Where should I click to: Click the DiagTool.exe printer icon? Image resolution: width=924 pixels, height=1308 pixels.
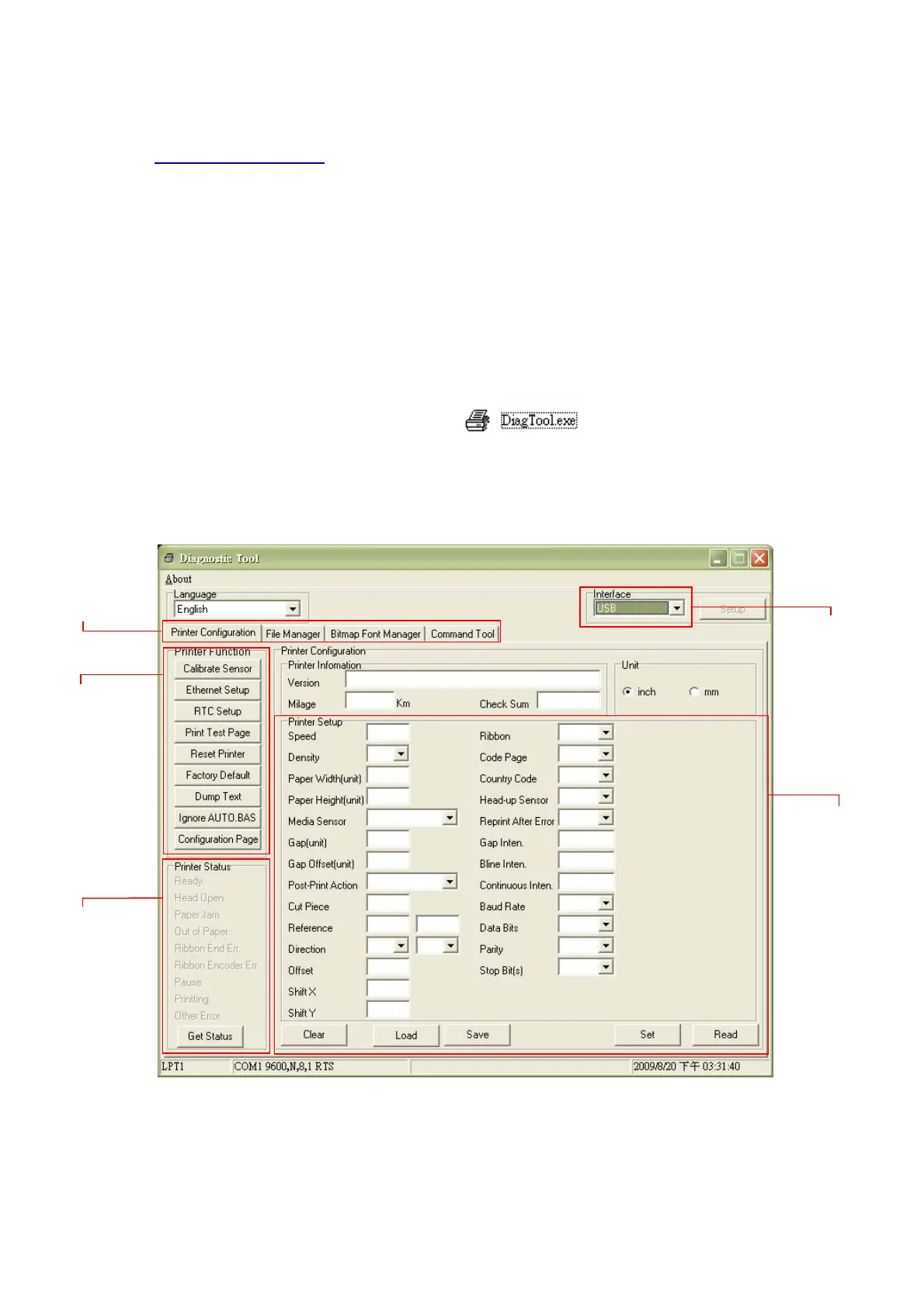[x=478, y=420]
